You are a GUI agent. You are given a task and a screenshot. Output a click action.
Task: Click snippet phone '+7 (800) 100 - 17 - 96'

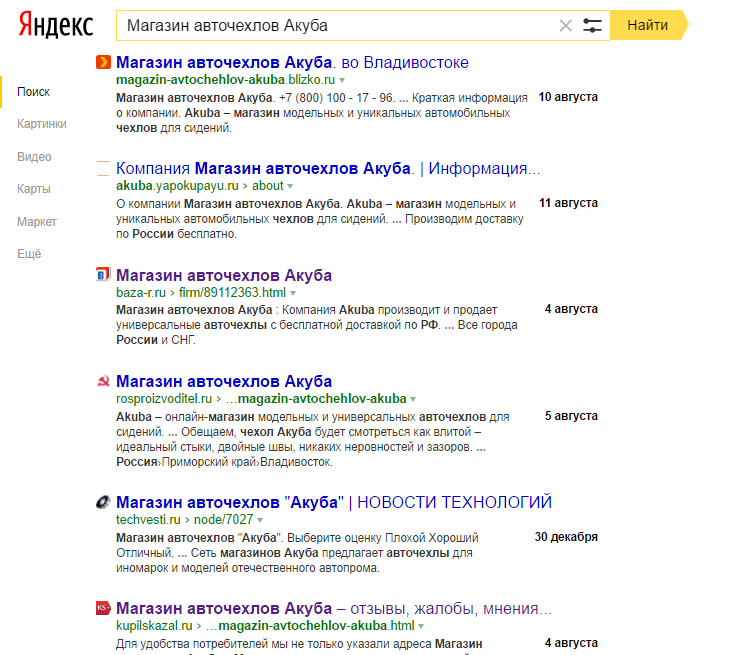point(336,98)
